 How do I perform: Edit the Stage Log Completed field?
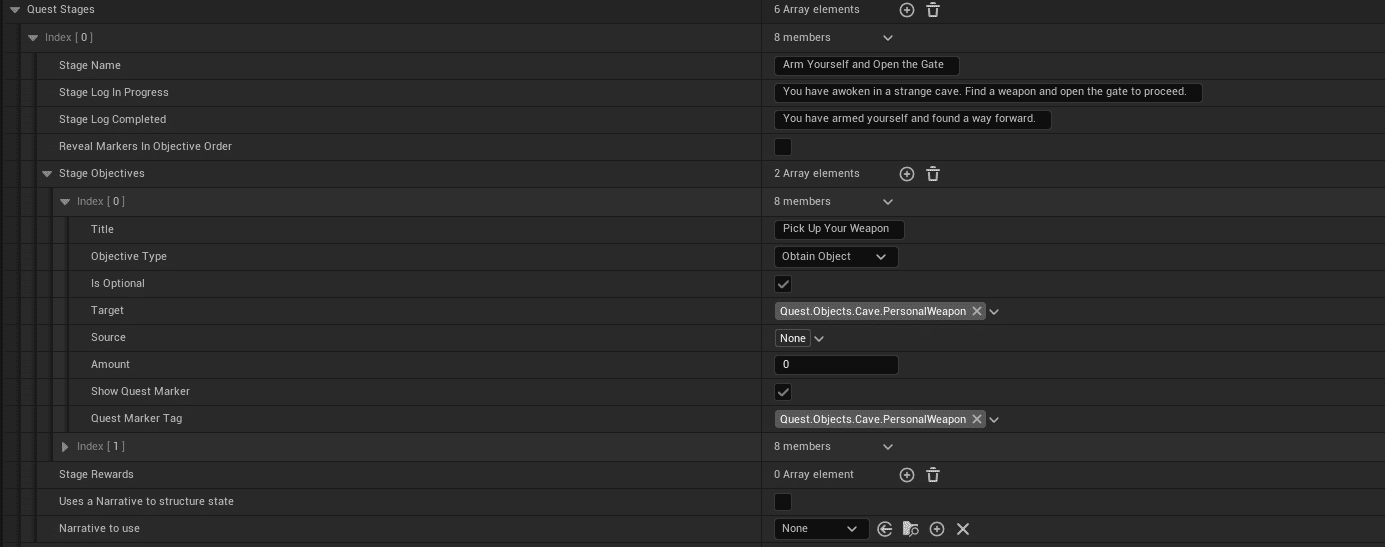pyautogui.click(x=913, y=119)
